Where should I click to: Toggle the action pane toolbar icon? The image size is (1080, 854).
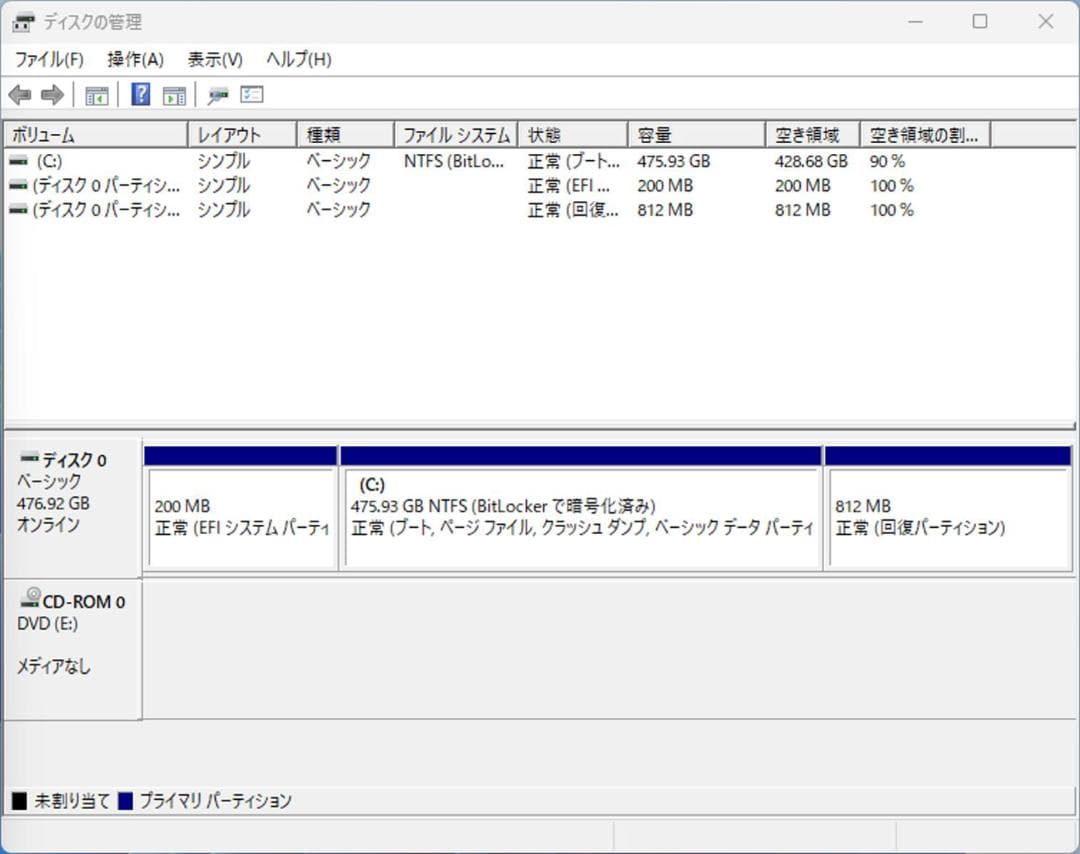click(x=174, y=95)
